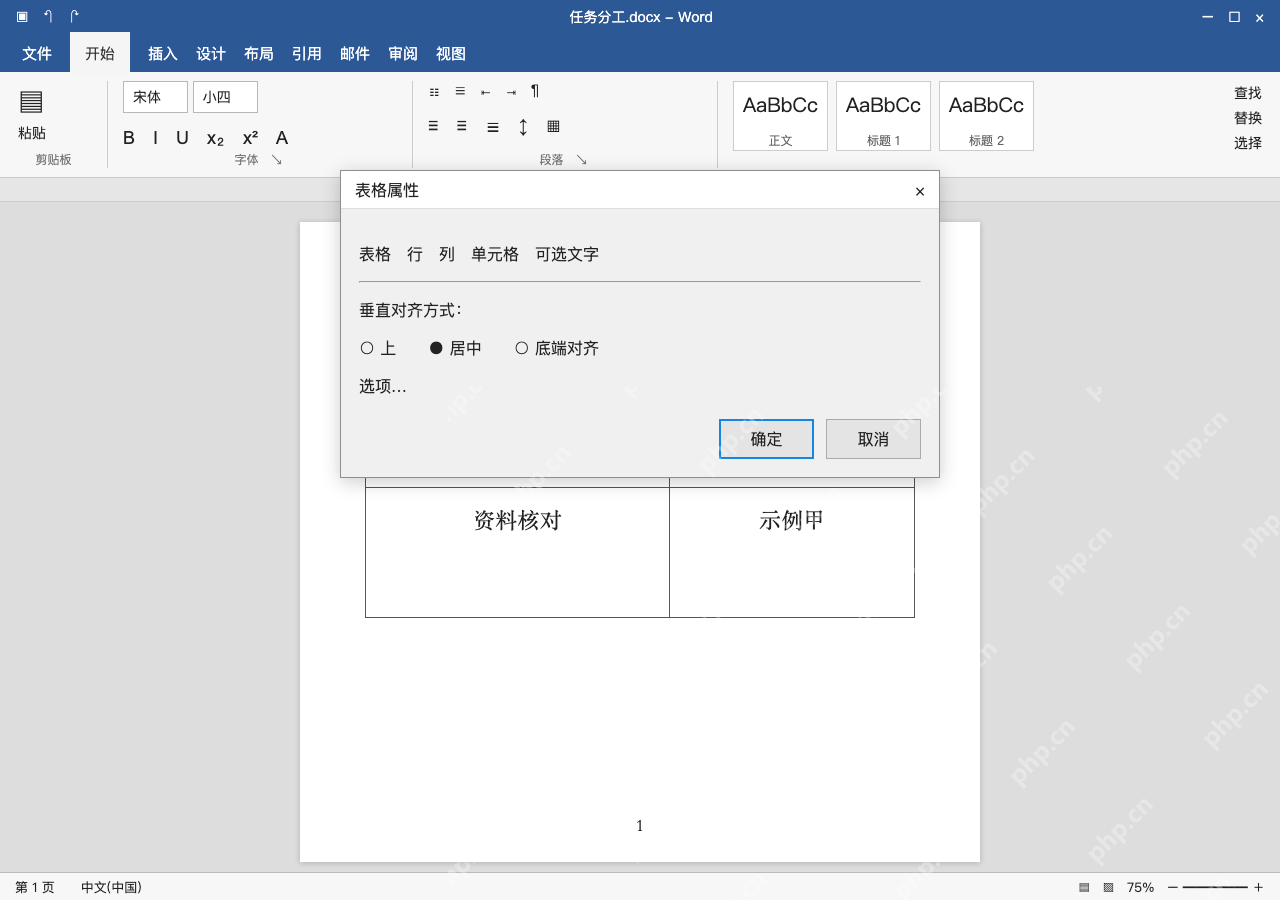This screenshot has height=900, width=1280.
Task: Increase indent with right-arrow icon
Action: [x=511, y=92]
